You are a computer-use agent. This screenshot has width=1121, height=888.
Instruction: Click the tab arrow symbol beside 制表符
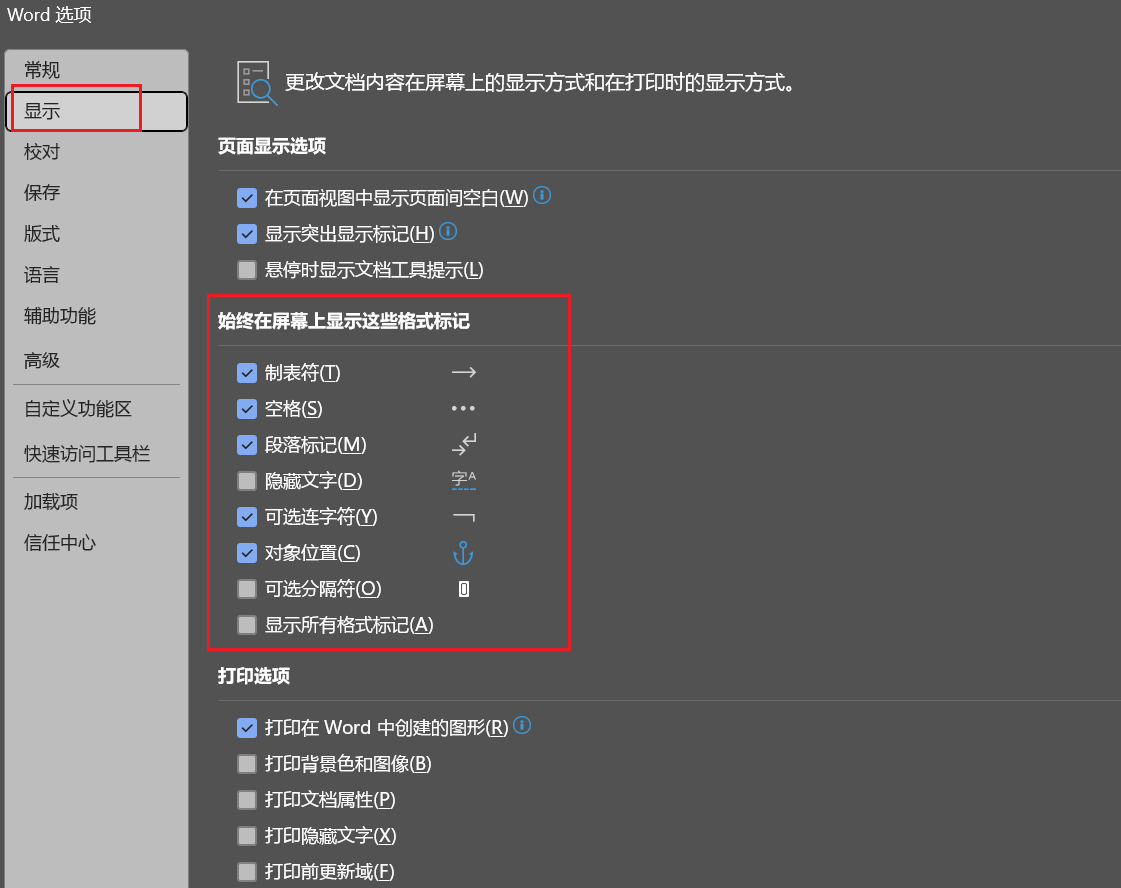point(463,373)
